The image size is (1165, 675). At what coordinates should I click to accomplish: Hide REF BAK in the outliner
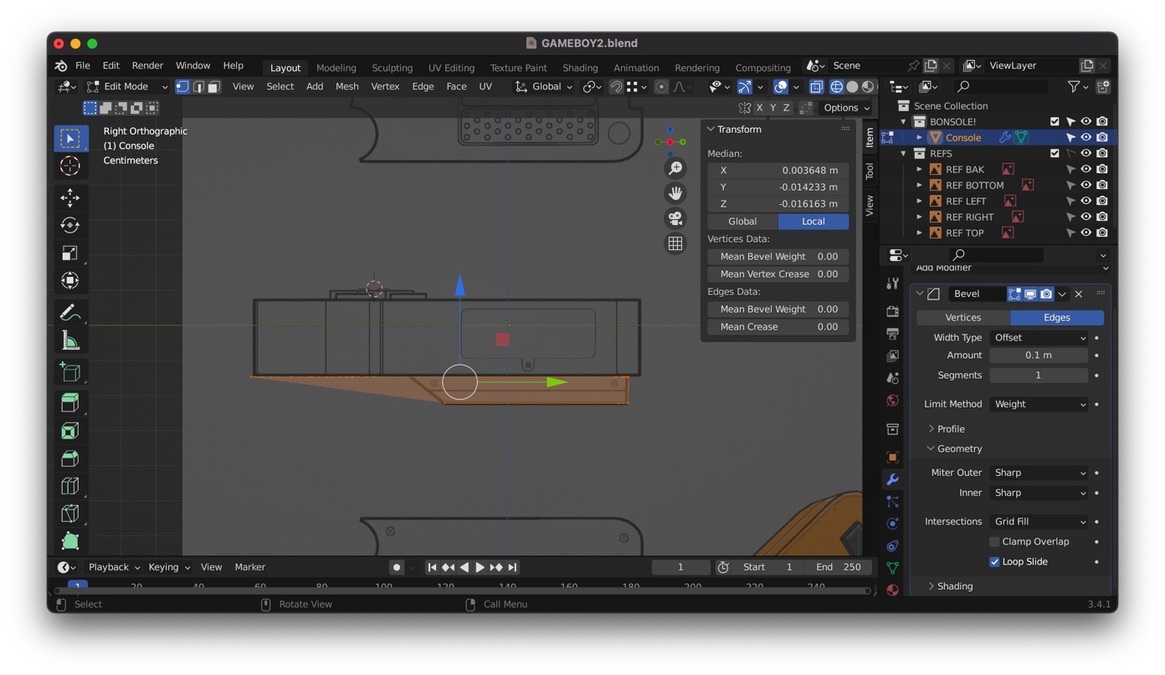[x=1085, y=169]
